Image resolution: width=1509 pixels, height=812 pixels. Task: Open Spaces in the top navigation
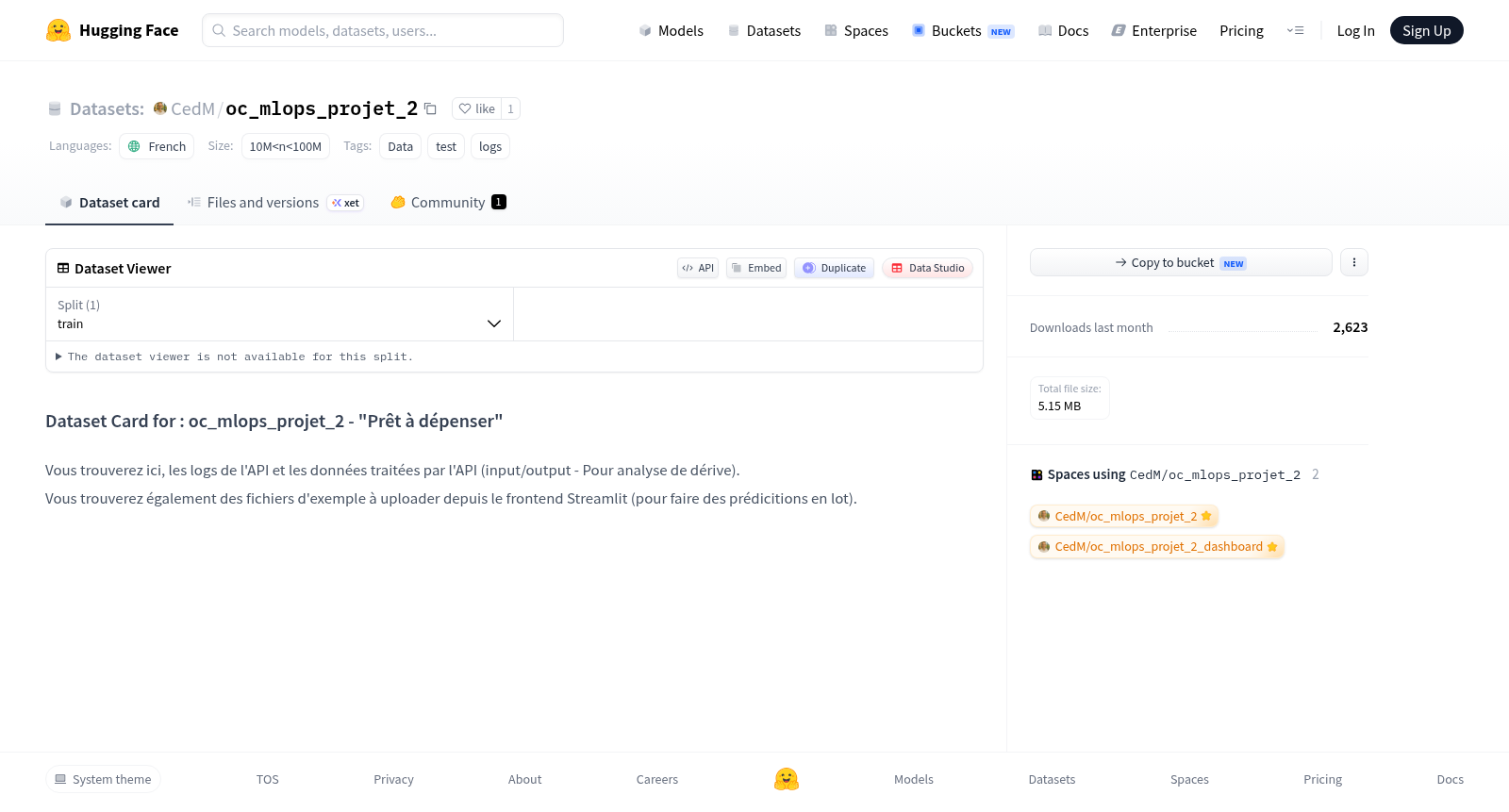tap(856, 30)
